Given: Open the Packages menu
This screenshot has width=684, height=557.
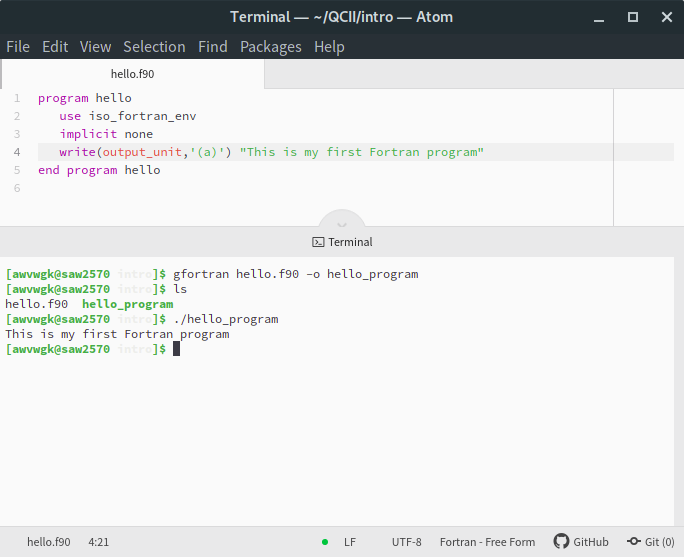Looking at the screenshot, I should (x=271, y=47).
